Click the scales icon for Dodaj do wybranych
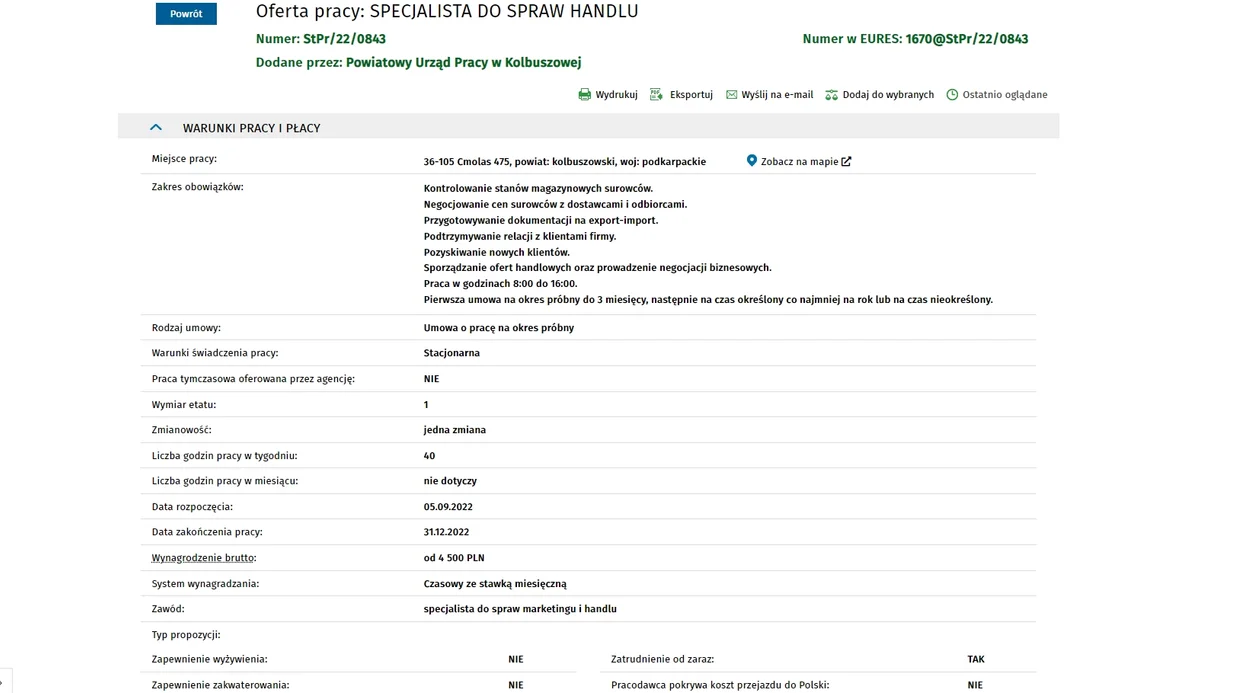Screen dimensions: 1260x693 pos(831,95)
